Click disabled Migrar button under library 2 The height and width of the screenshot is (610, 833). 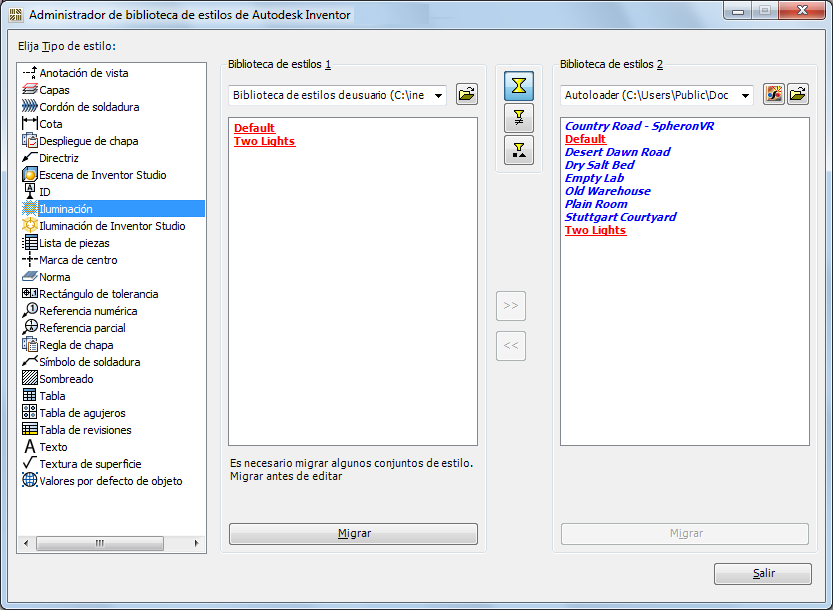[x=685, y=533]
